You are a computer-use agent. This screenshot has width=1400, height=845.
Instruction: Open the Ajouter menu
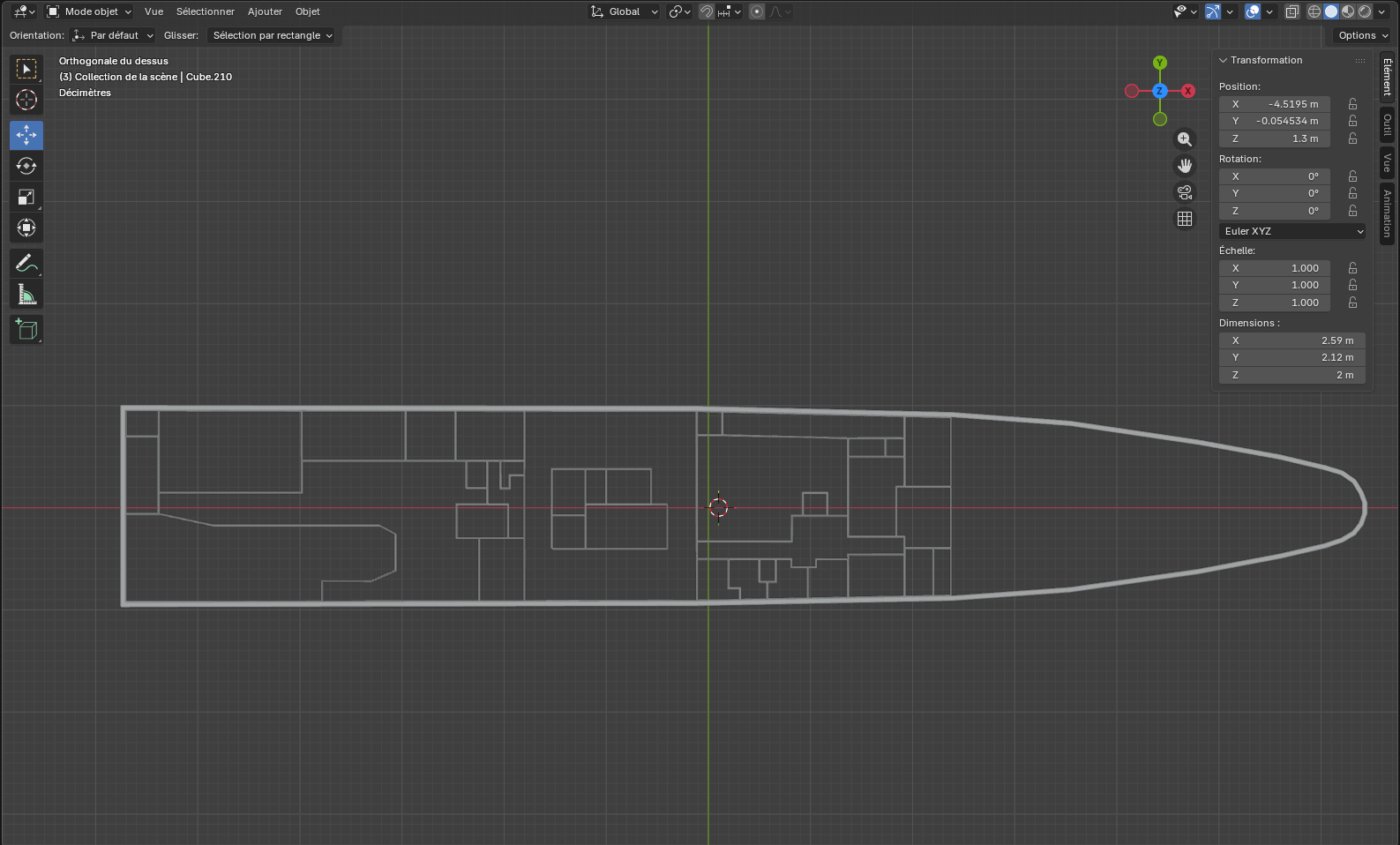(x=265, y=11)
